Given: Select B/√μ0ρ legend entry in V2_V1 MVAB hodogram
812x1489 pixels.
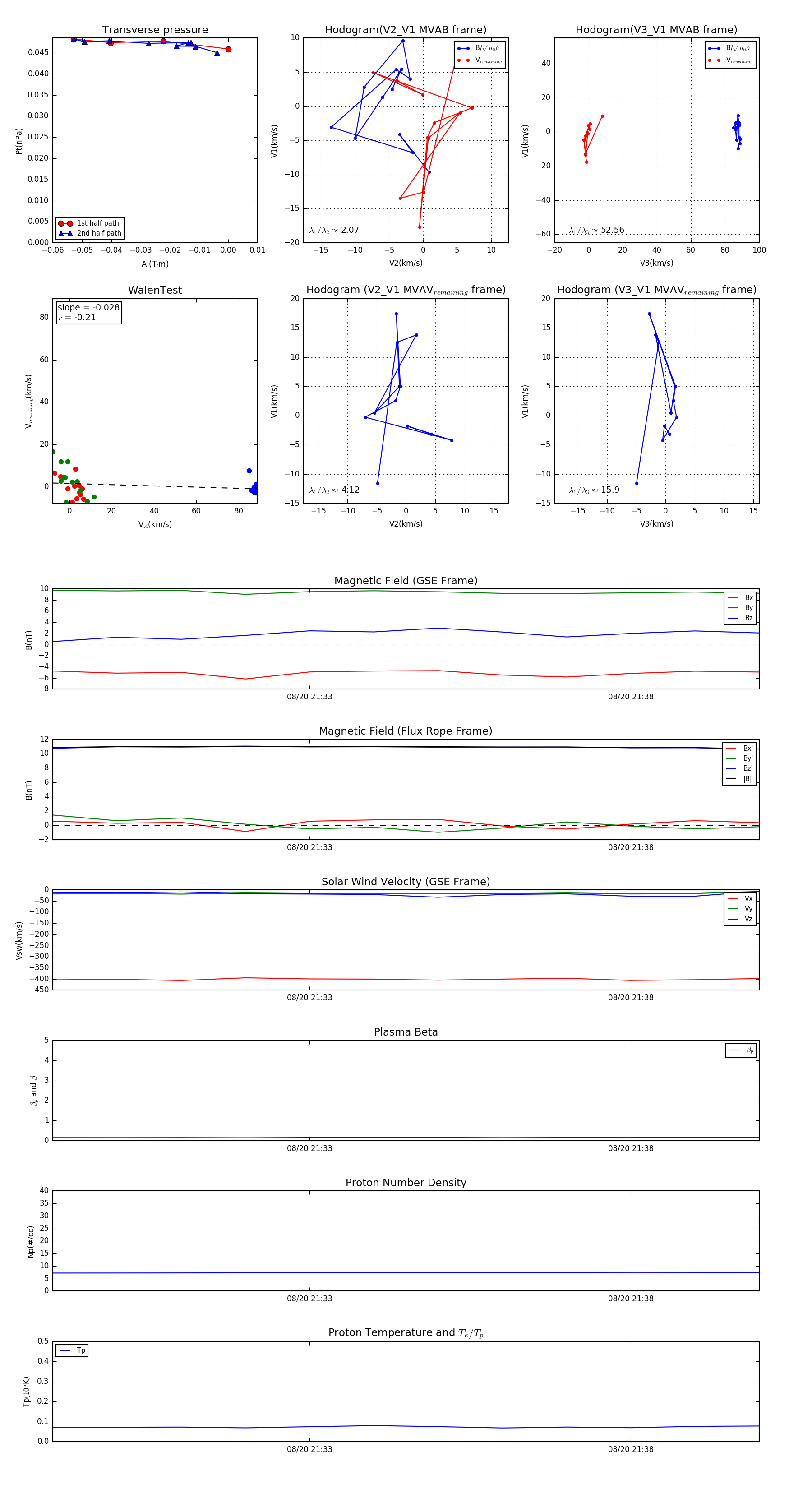Looking at the screenshot, I should tap(480, 49).
